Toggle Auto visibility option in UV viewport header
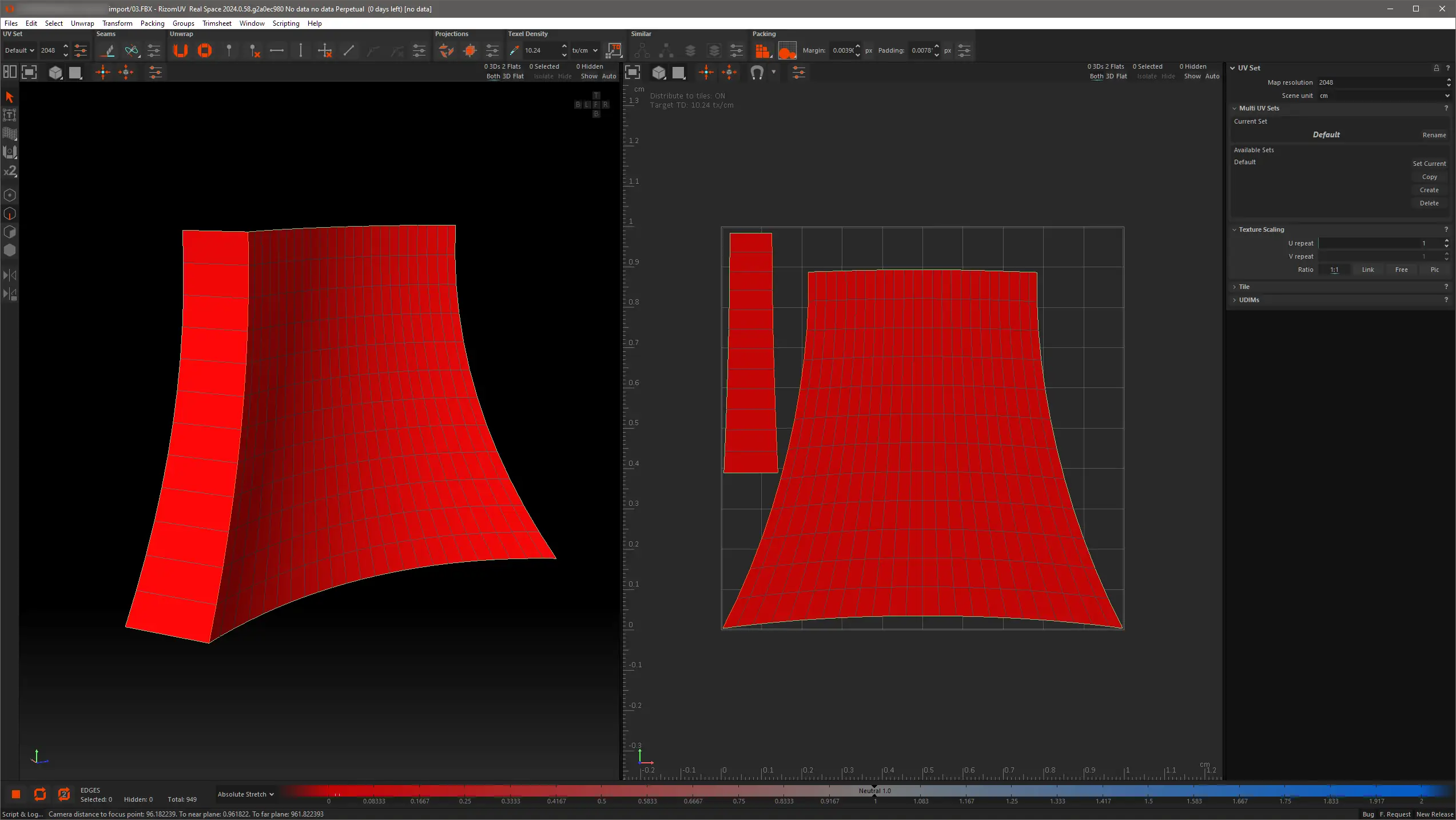The width and height of the screenshot is (1456, 820). click(1212, 76)
